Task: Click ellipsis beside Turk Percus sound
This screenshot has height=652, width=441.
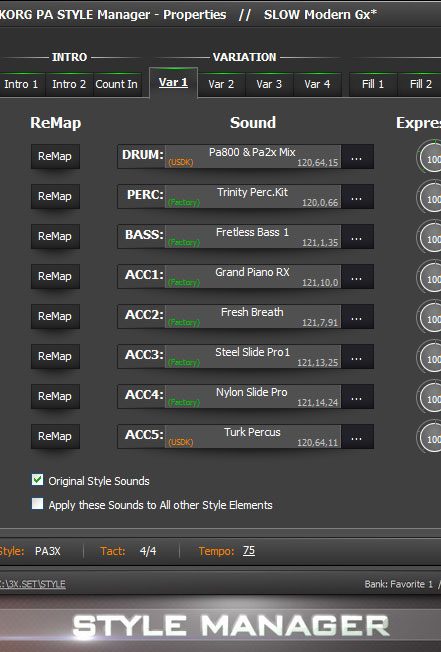Action: pyautogui.click(x=357, y=436)
